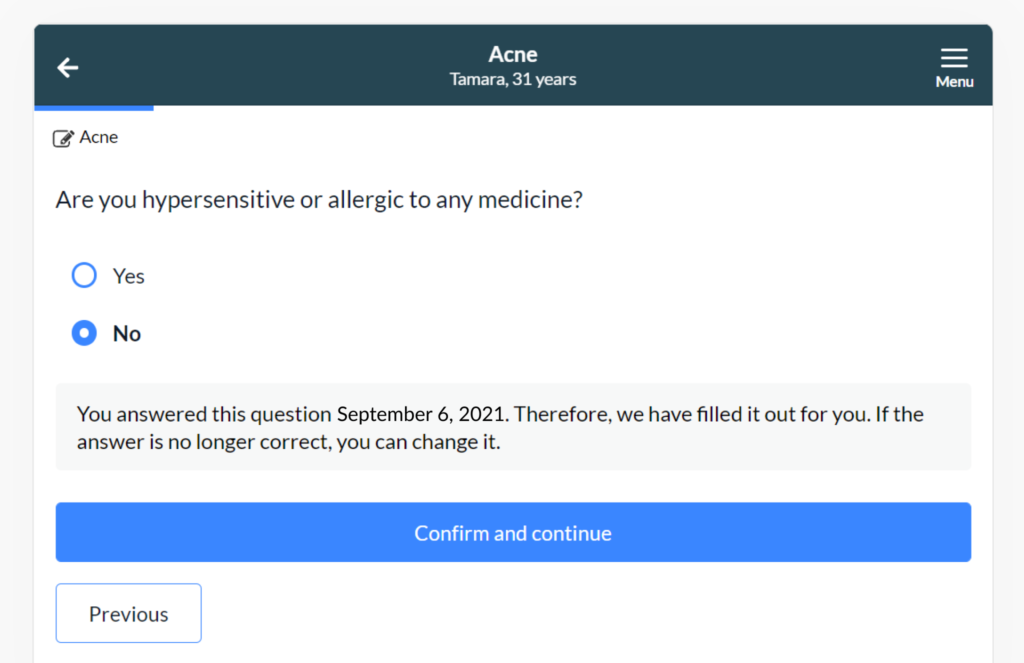Image resolution: width=1024 pixels, height=663 pixels.
Task: Click the Yes option label
Action: (129, 276)
